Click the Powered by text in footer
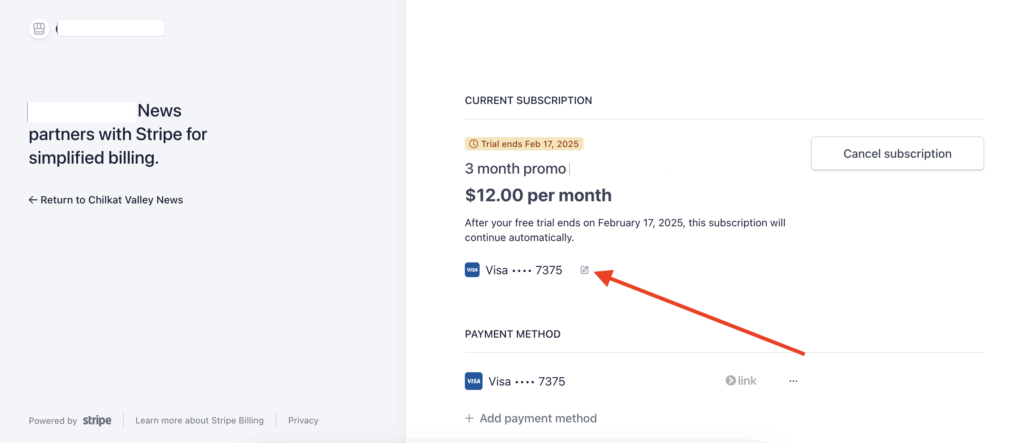 53,421
